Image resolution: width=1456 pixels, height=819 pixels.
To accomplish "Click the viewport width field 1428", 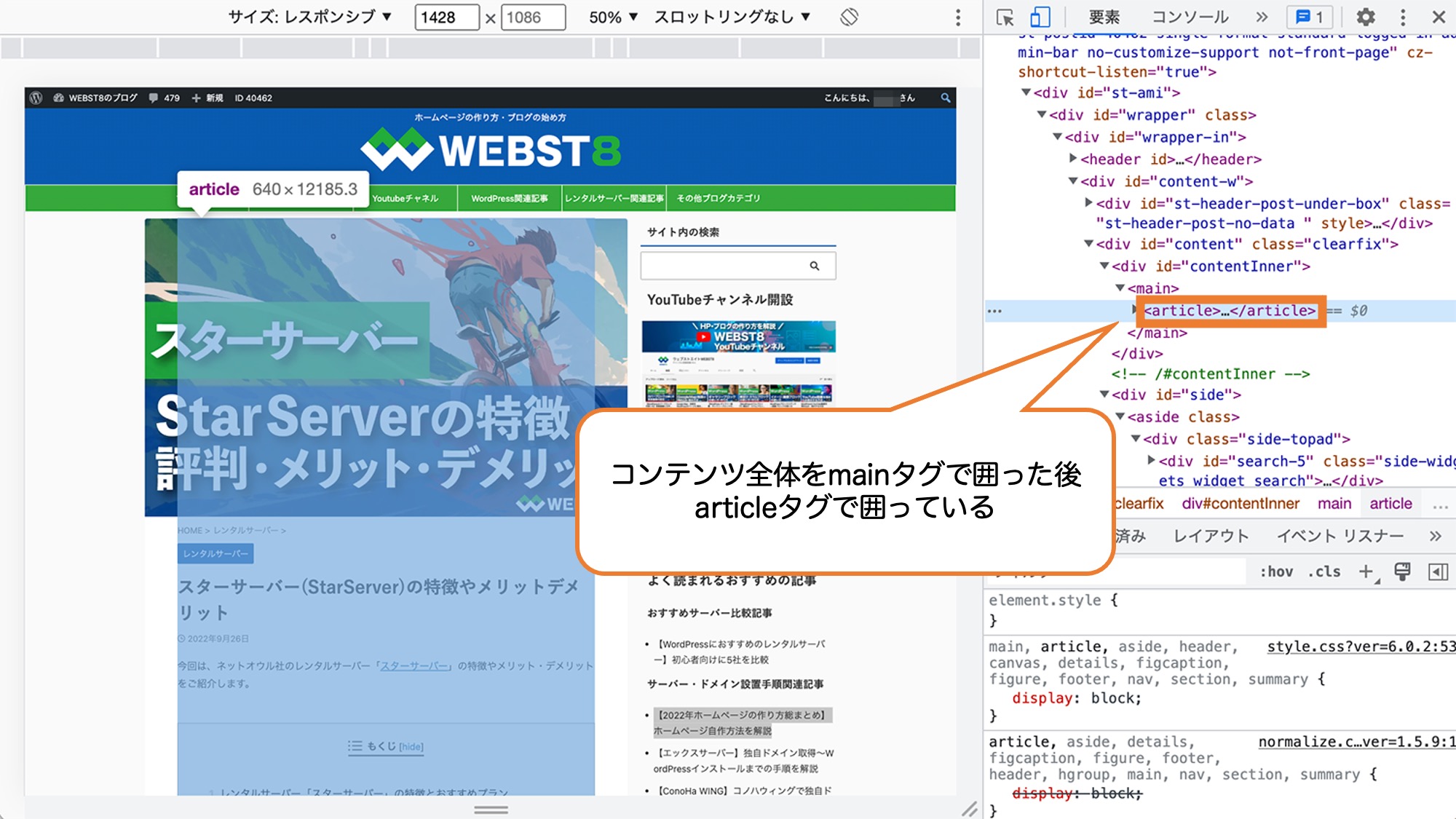I will tap(447, 17).
